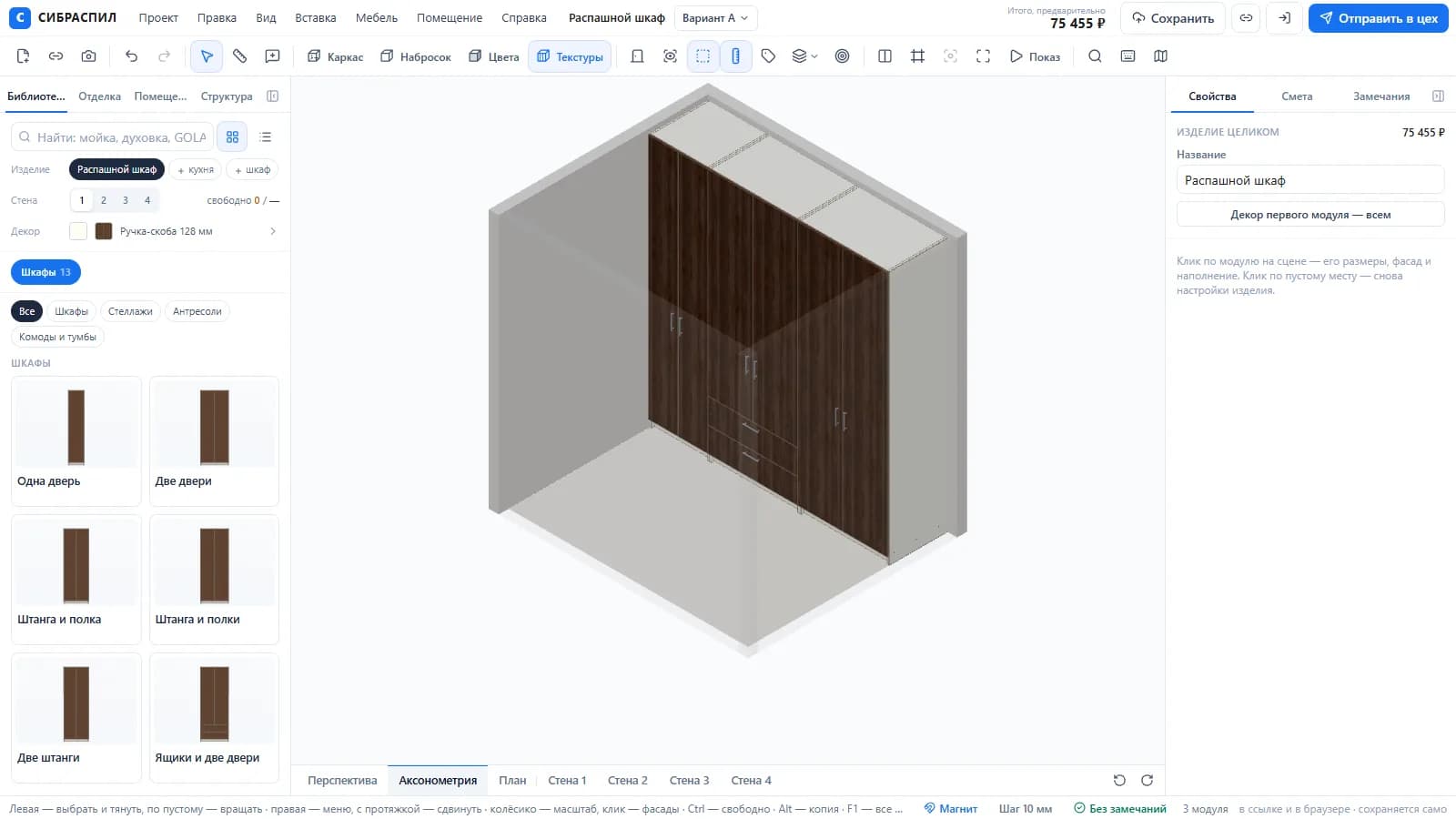This screenshot has width=1456, height=819.
Task: Click Декор первого модуля — всем button
Action: click(1310, 215)
